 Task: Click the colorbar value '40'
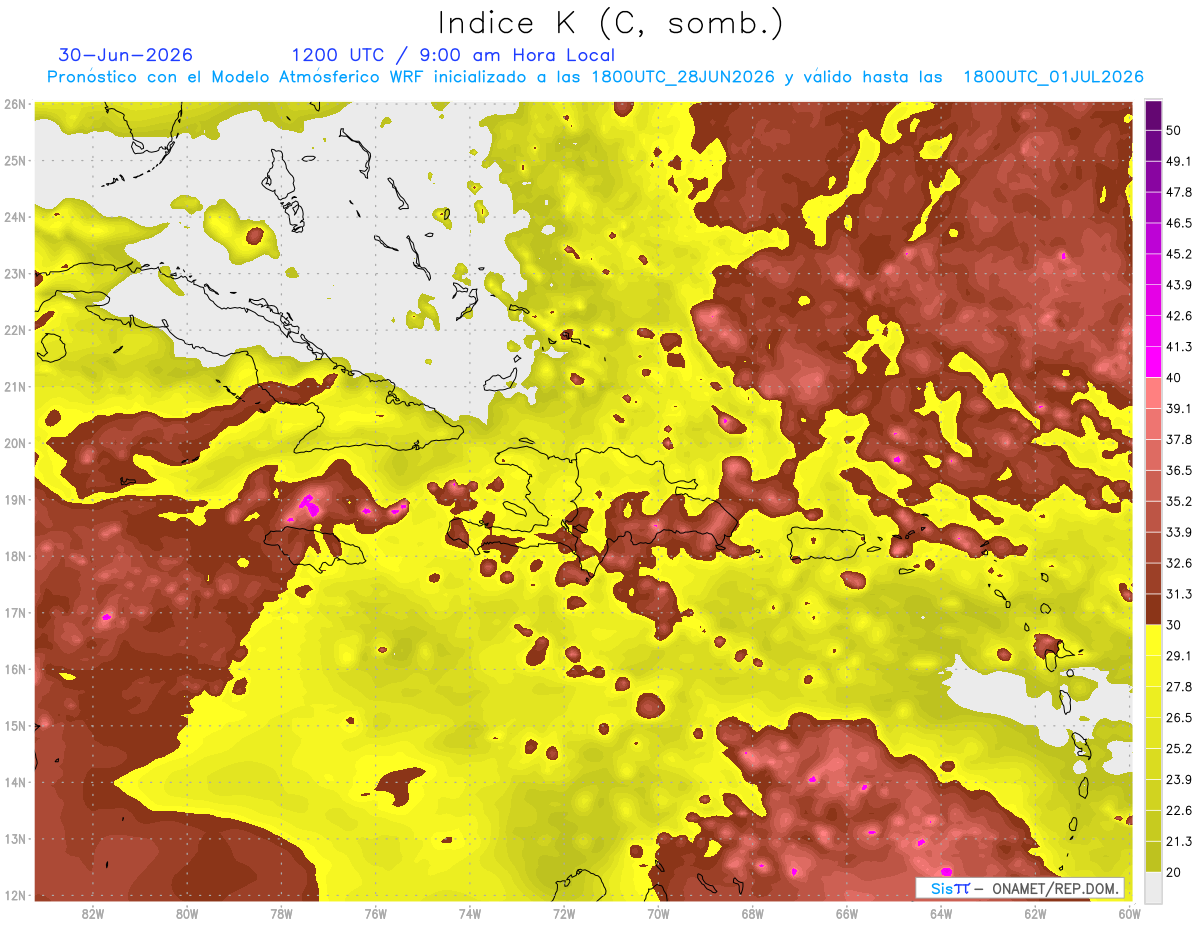(x=1176, y=378)
